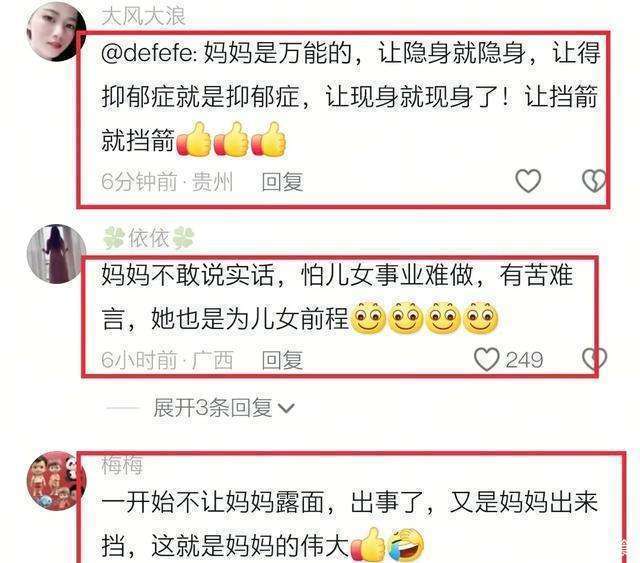Select the comment text about 抑郁症
Screen dimensions: 640x563
(350, 97)
